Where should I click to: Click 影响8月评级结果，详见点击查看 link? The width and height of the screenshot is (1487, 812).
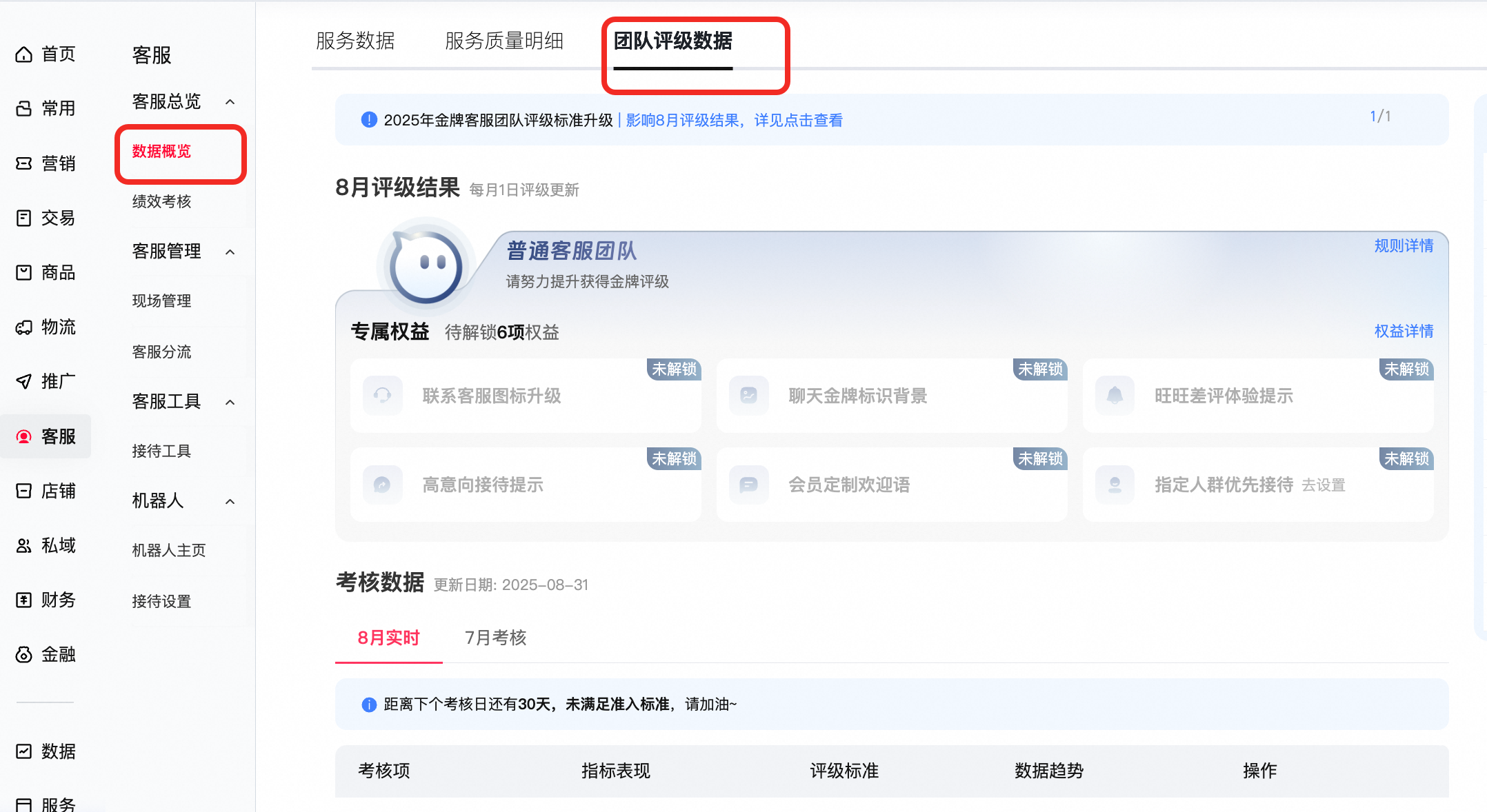[x=734, y=121]
